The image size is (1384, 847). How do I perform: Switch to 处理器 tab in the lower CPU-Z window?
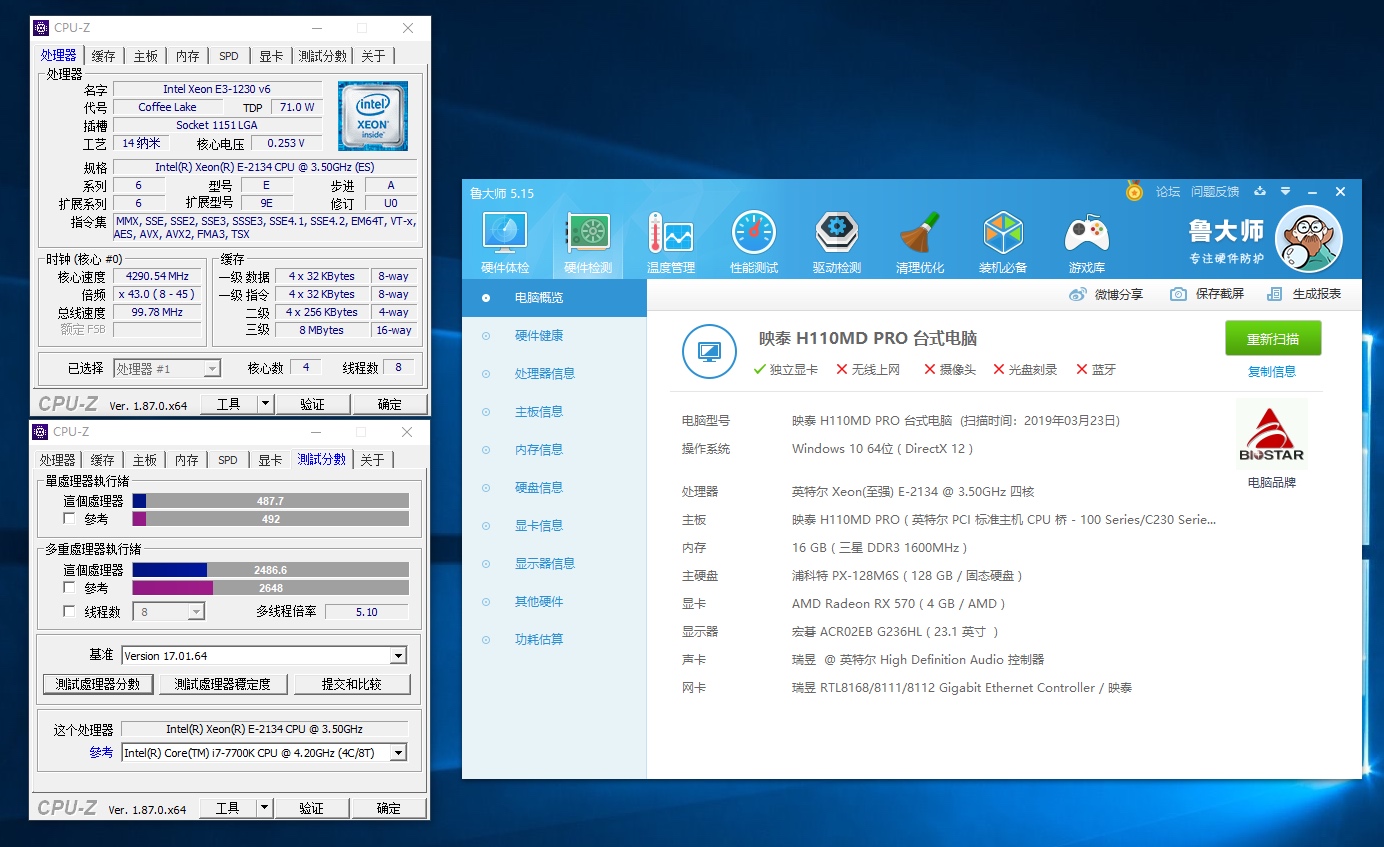pos(57,460)
